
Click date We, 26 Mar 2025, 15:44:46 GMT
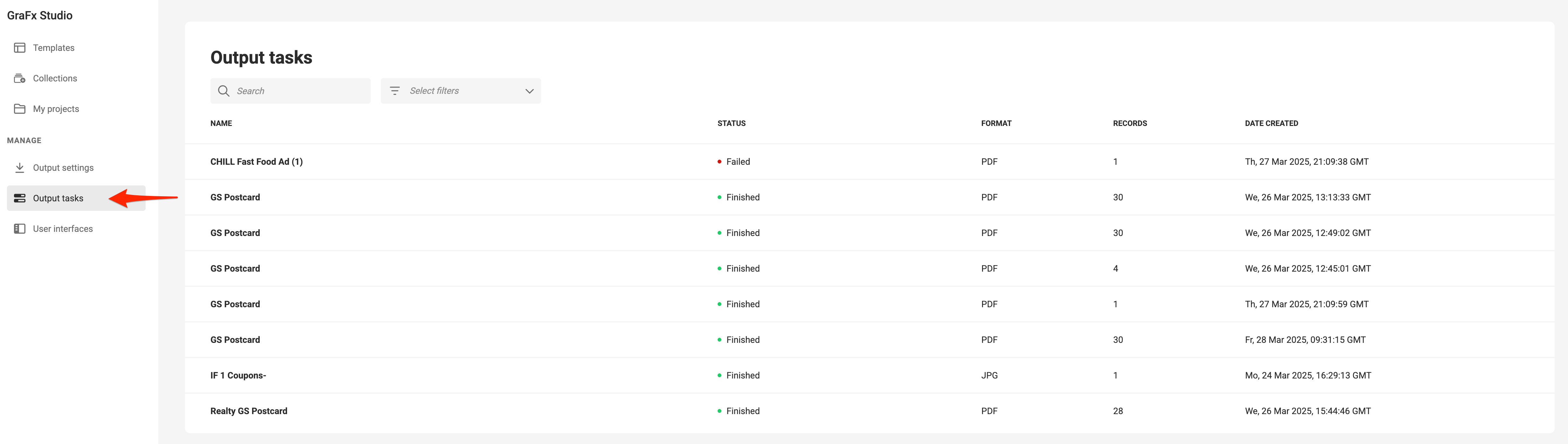[1308, 411]
